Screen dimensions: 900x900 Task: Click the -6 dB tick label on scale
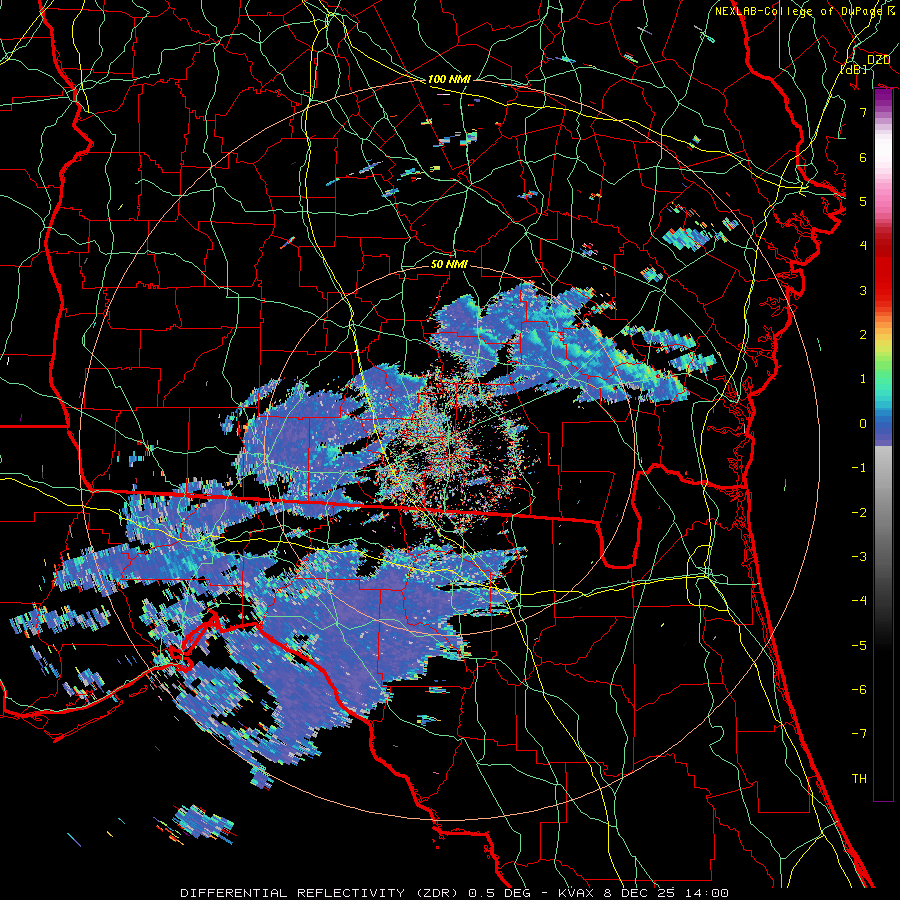[859, 690]
